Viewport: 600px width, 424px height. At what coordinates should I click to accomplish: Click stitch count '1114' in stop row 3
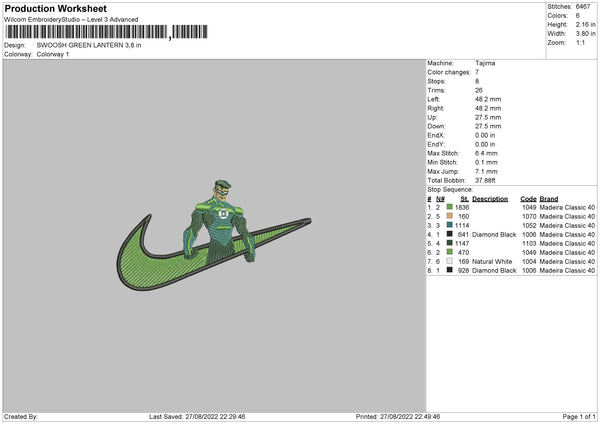tap(462, 225)
